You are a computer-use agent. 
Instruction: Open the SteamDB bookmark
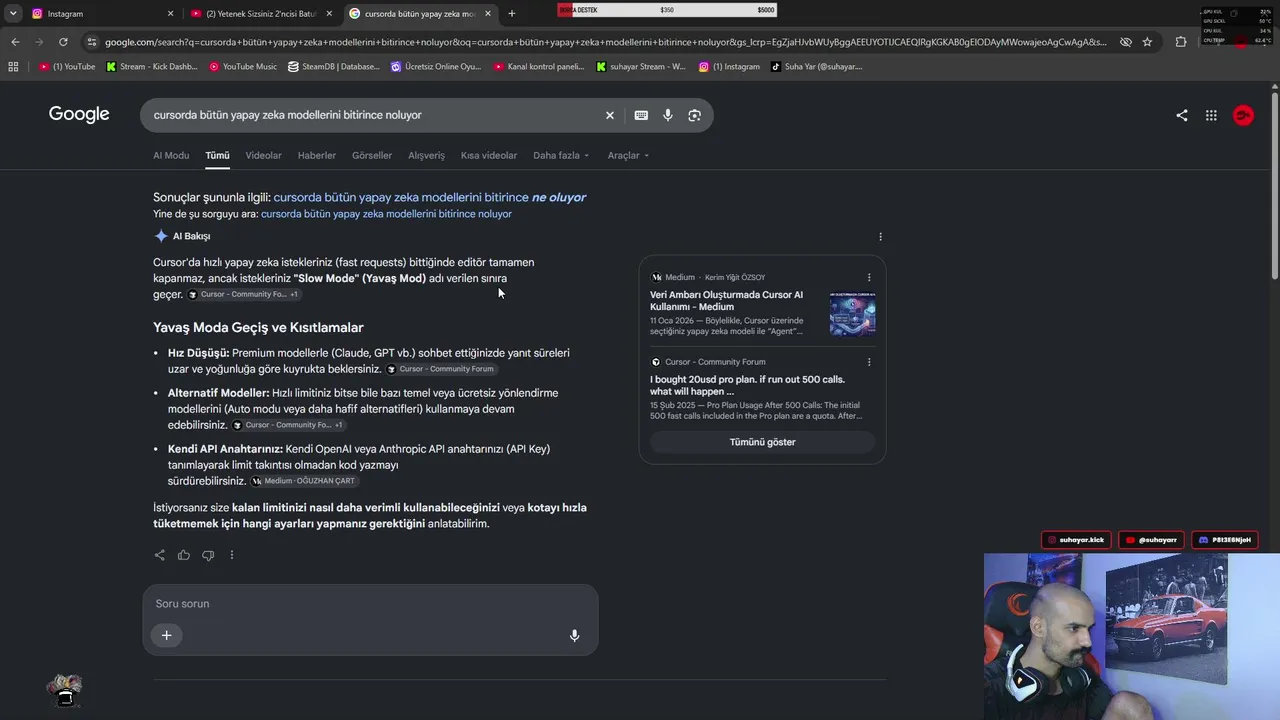tap(334, 67)
